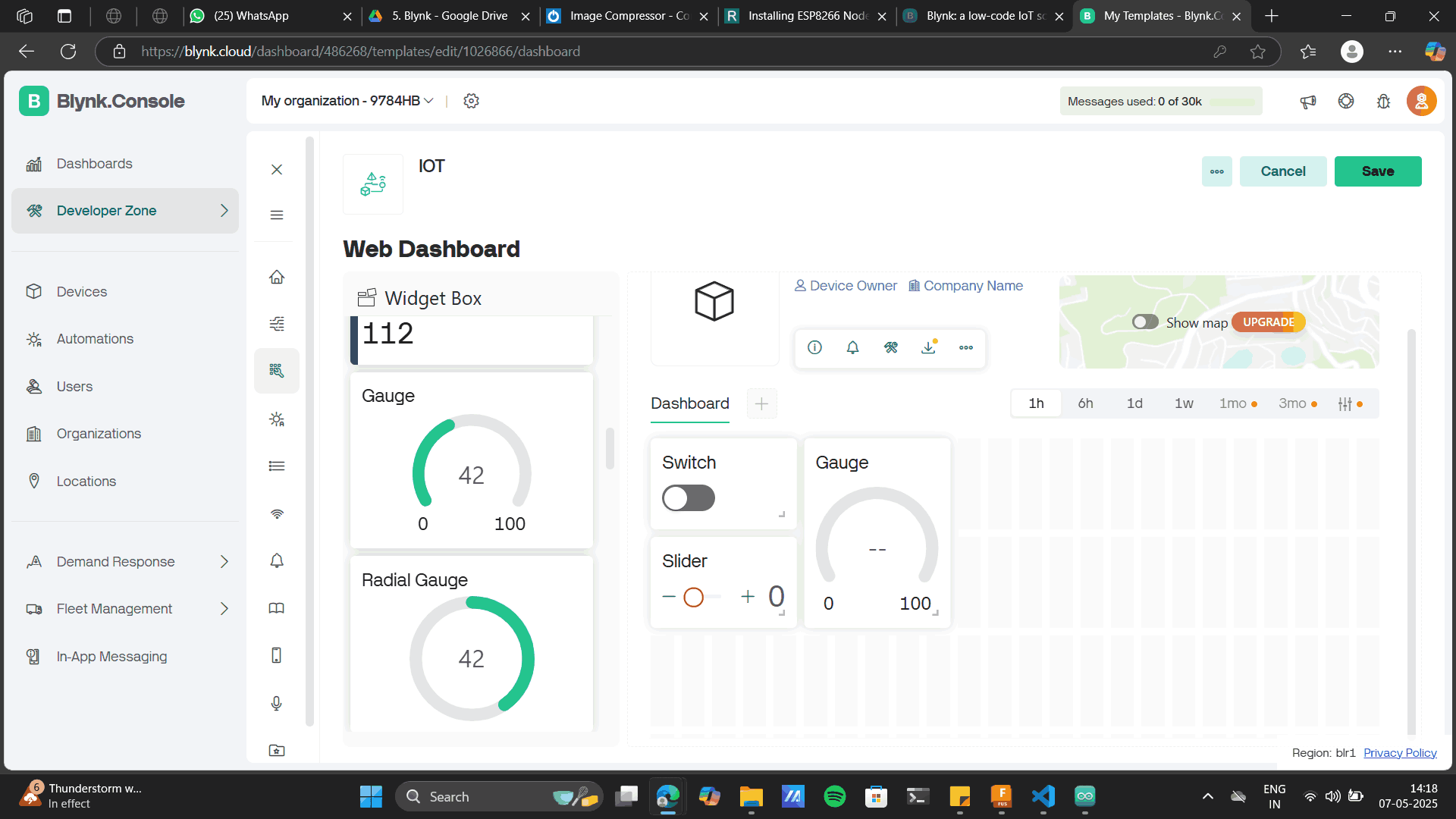
Task: Click the Device Owner link
Action: coord(846,286)
